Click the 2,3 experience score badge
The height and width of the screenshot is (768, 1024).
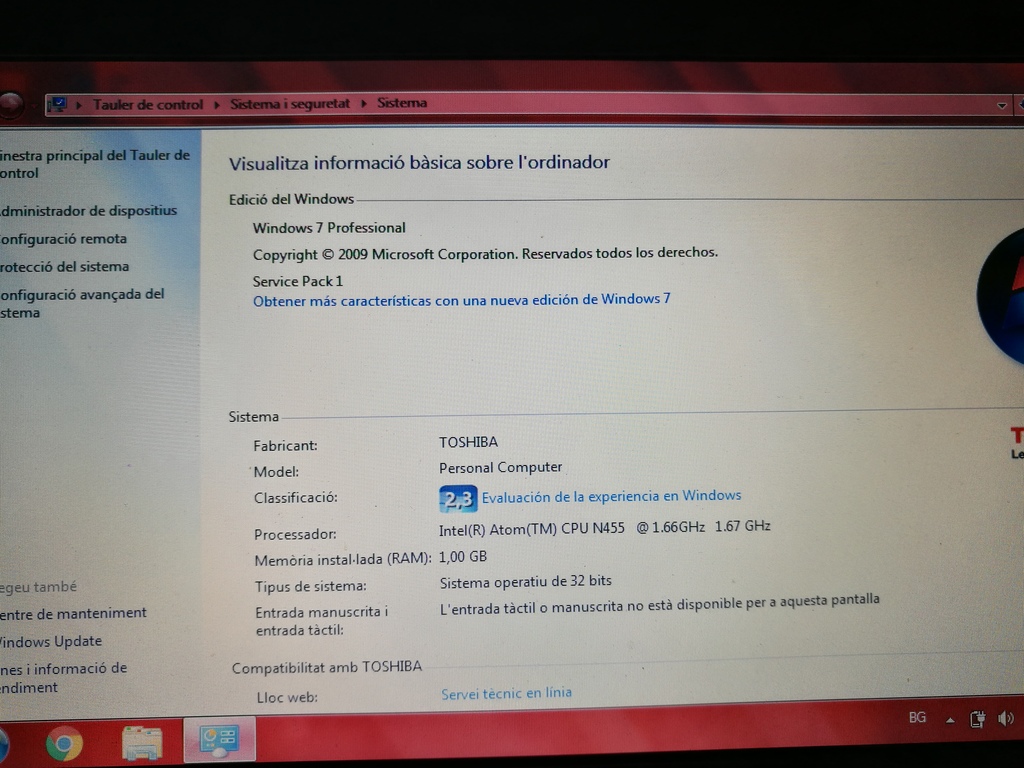458,500
